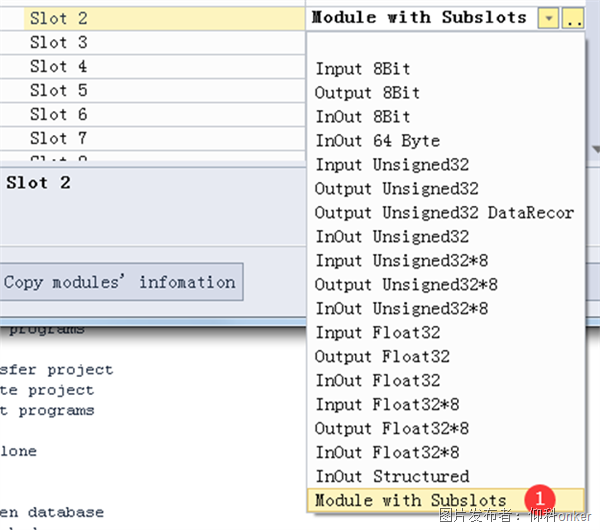Select the blank entry atop the list

pos(440,46)
